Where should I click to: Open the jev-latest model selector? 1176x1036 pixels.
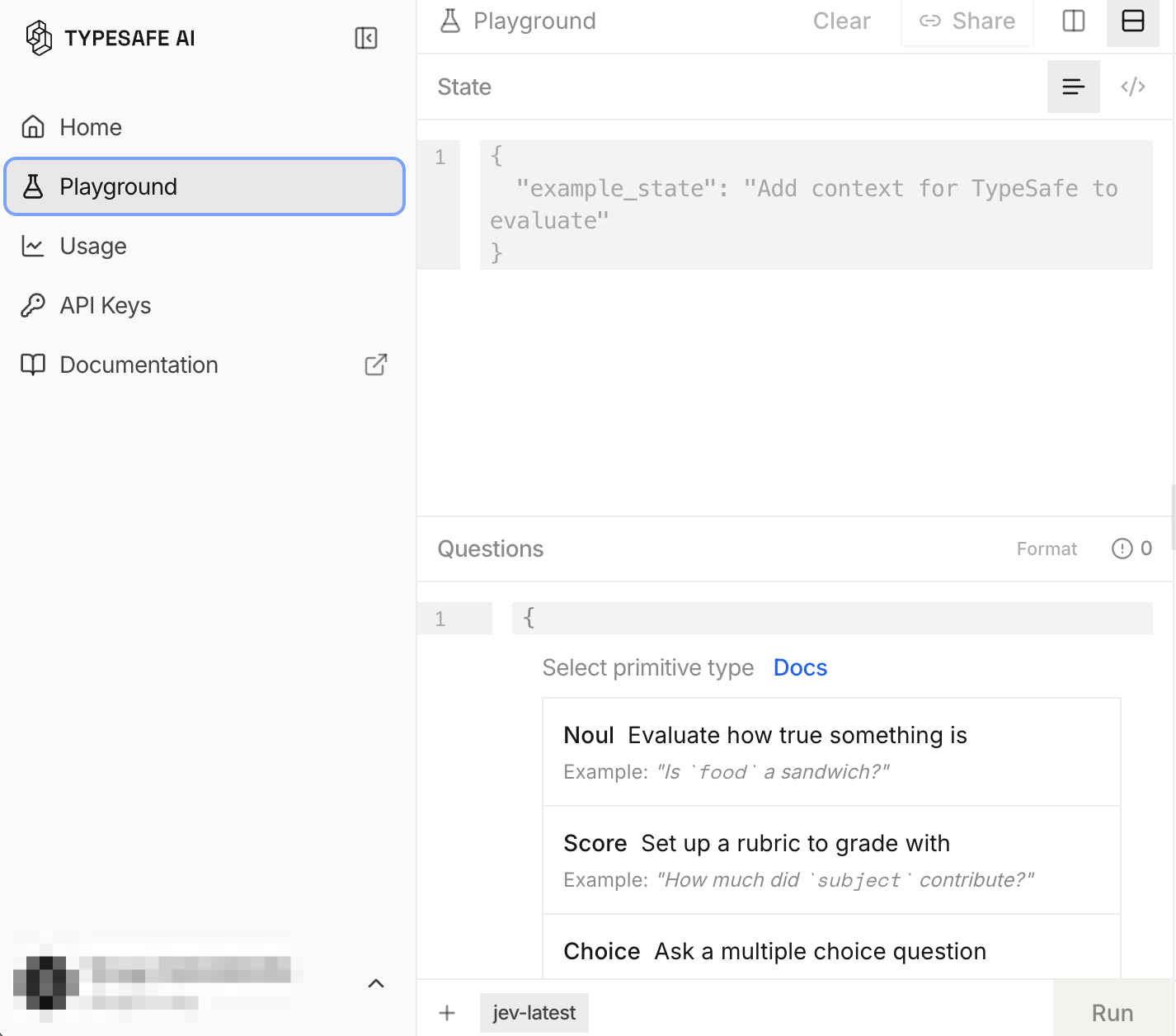[534, 1013]
